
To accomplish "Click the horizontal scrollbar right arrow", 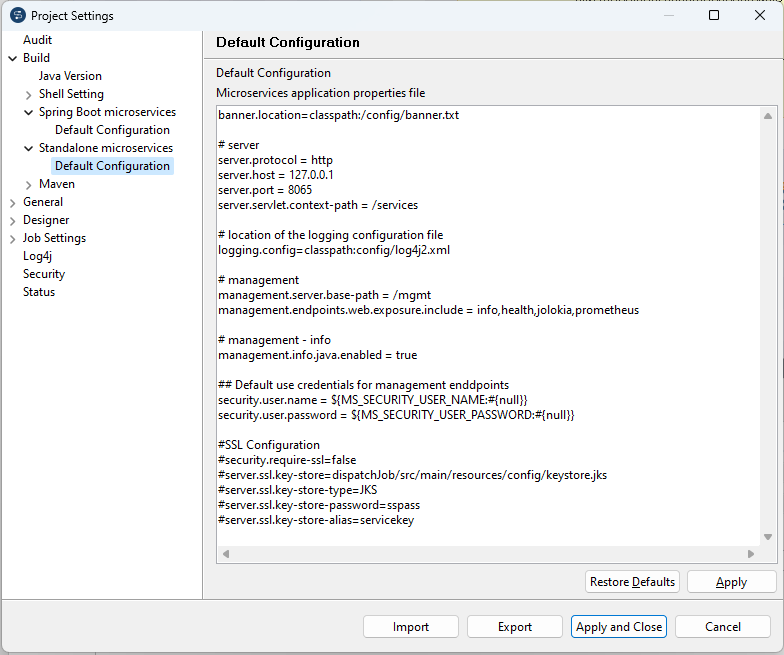I will 750,554.
